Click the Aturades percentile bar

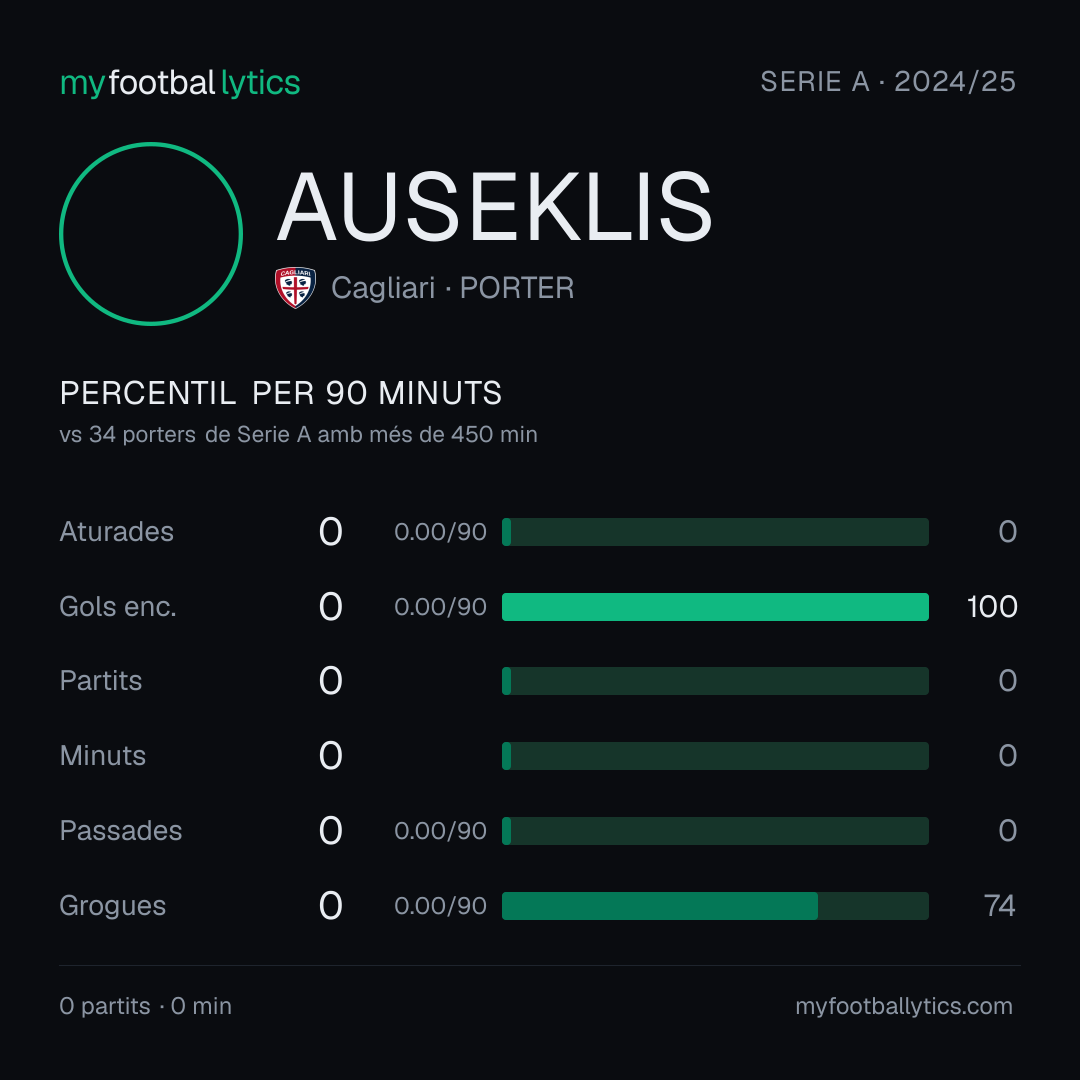(x=715, y=532)
